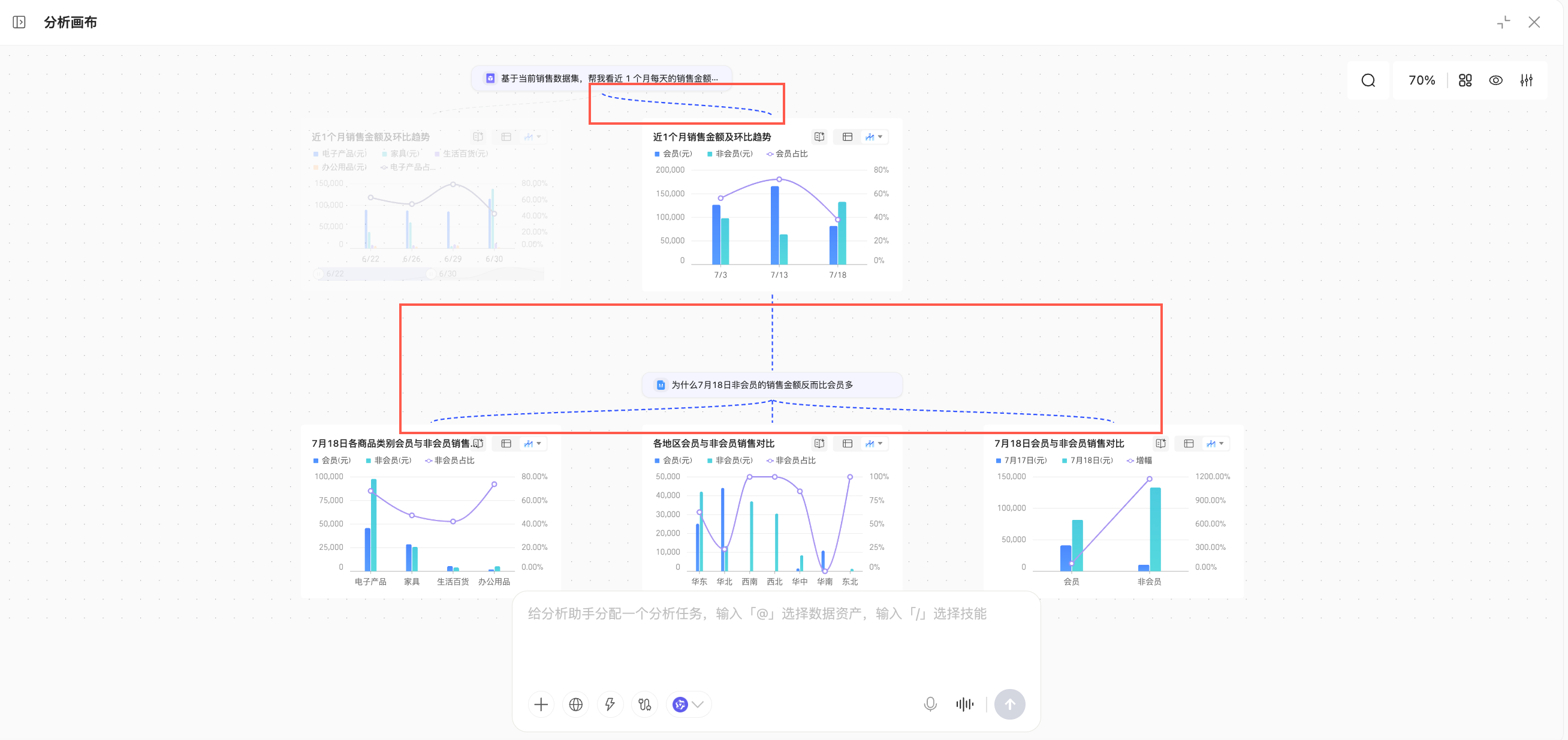Click the 6/22 range slider start handle

[x=318, y=274]
